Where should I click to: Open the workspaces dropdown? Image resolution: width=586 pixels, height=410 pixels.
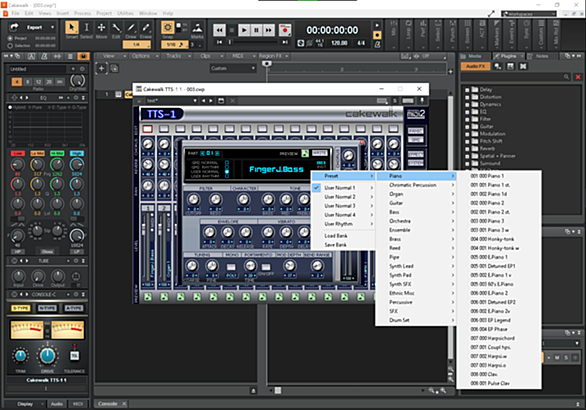tap(528, 14)
